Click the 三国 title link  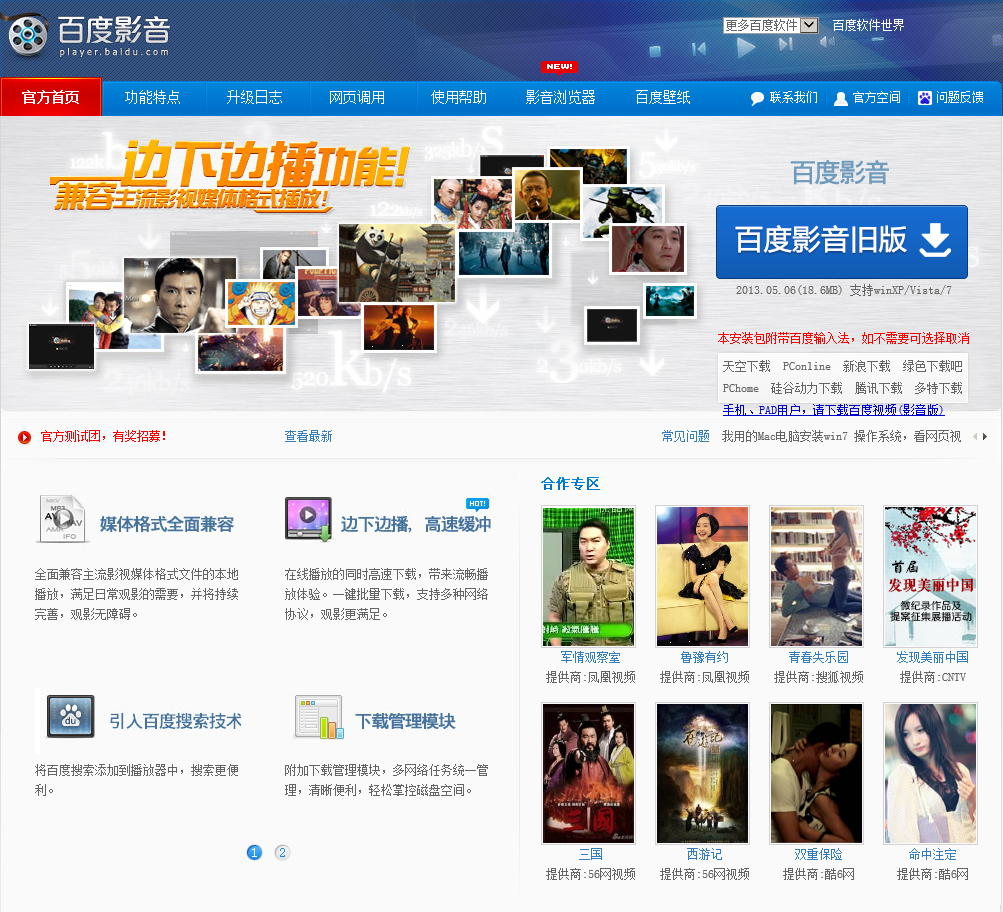click(x=590, y=854)
